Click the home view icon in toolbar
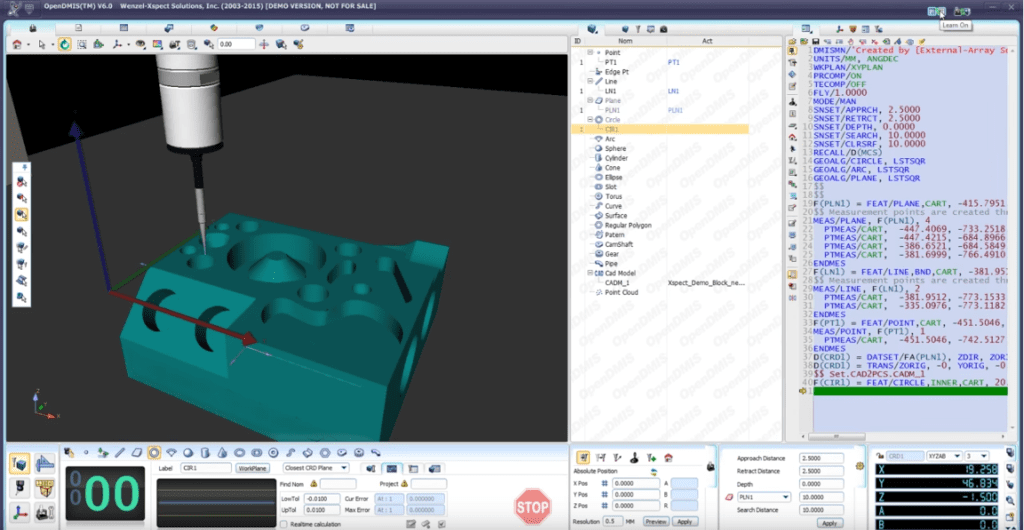The height and width of the screenshot is (530, 1024). [x=17, y=44]
